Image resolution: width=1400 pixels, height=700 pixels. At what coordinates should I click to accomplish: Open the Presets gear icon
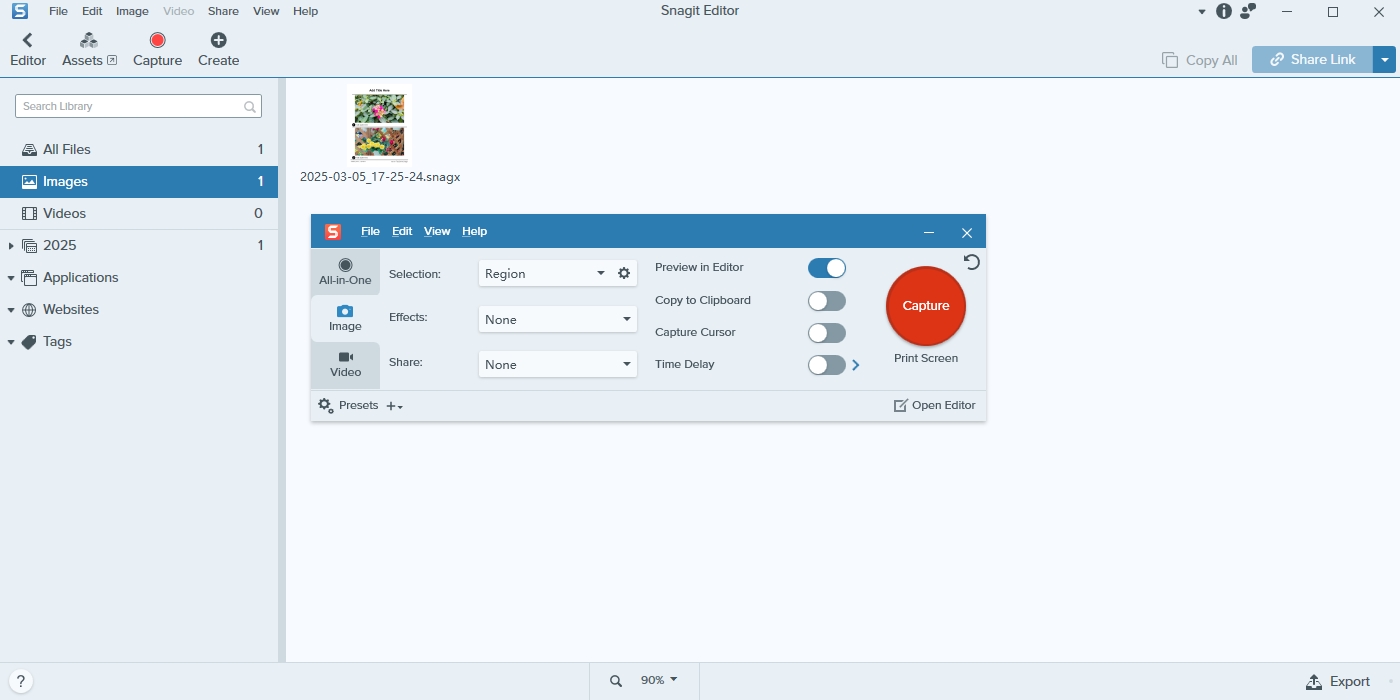coord(326,405)
